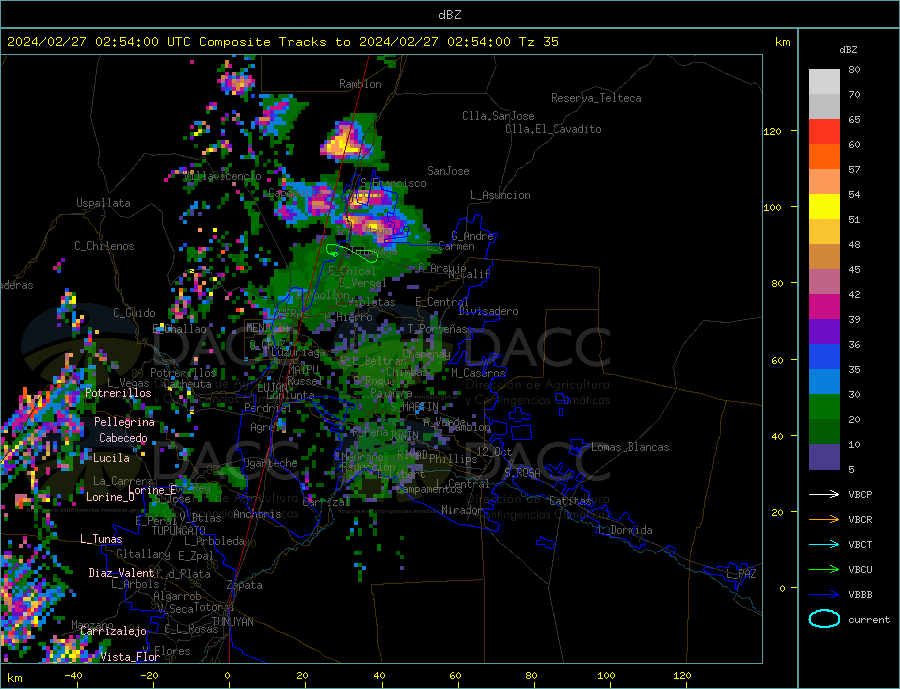Click the Diaz_Valent map label
Screen dimensions: 900x689
pyautogui.click(x=121, y=573)
